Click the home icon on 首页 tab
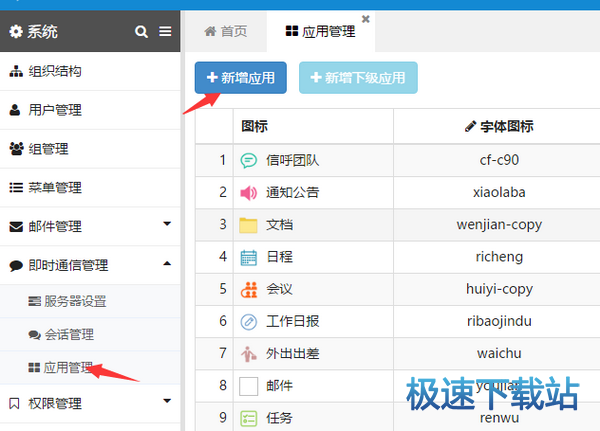This screenshot has width=600, height=431. [x=210, y=31]
